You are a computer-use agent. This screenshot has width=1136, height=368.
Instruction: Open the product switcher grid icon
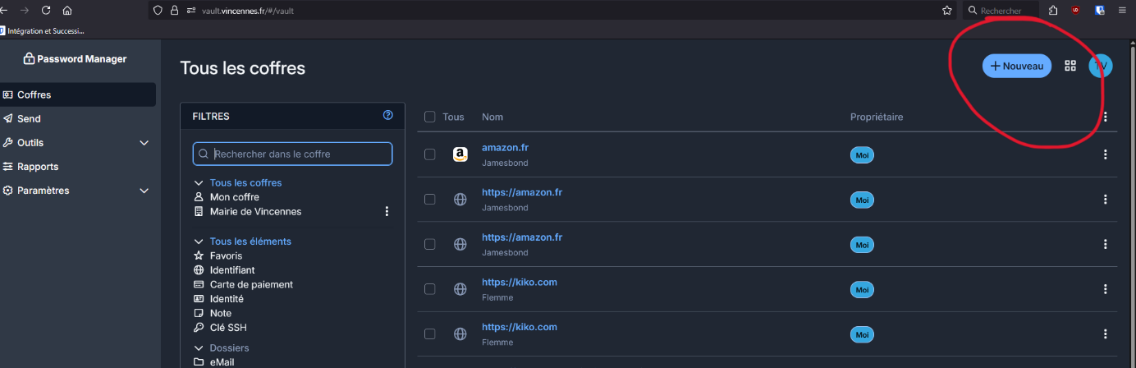[x=1070, y=66]
